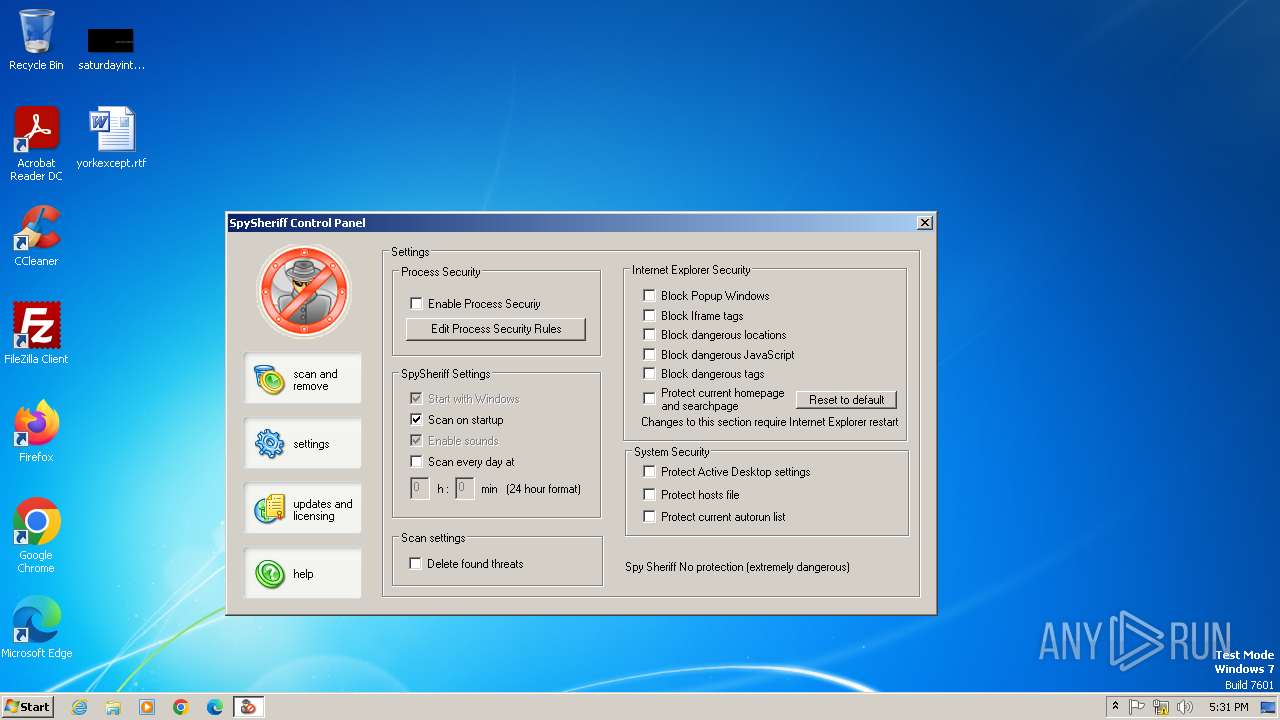
Task: Select the CCleaner desktop shortcut
Action: pyautogui.click(x=36, y=236)
